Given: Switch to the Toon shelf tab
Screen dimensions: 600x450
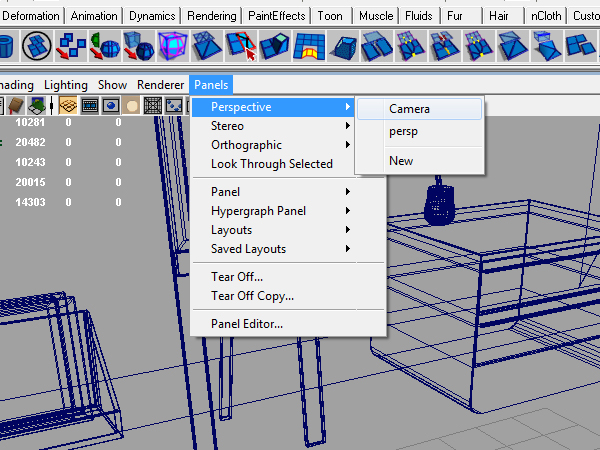Looking at the screenshot, I should [330, 16].
